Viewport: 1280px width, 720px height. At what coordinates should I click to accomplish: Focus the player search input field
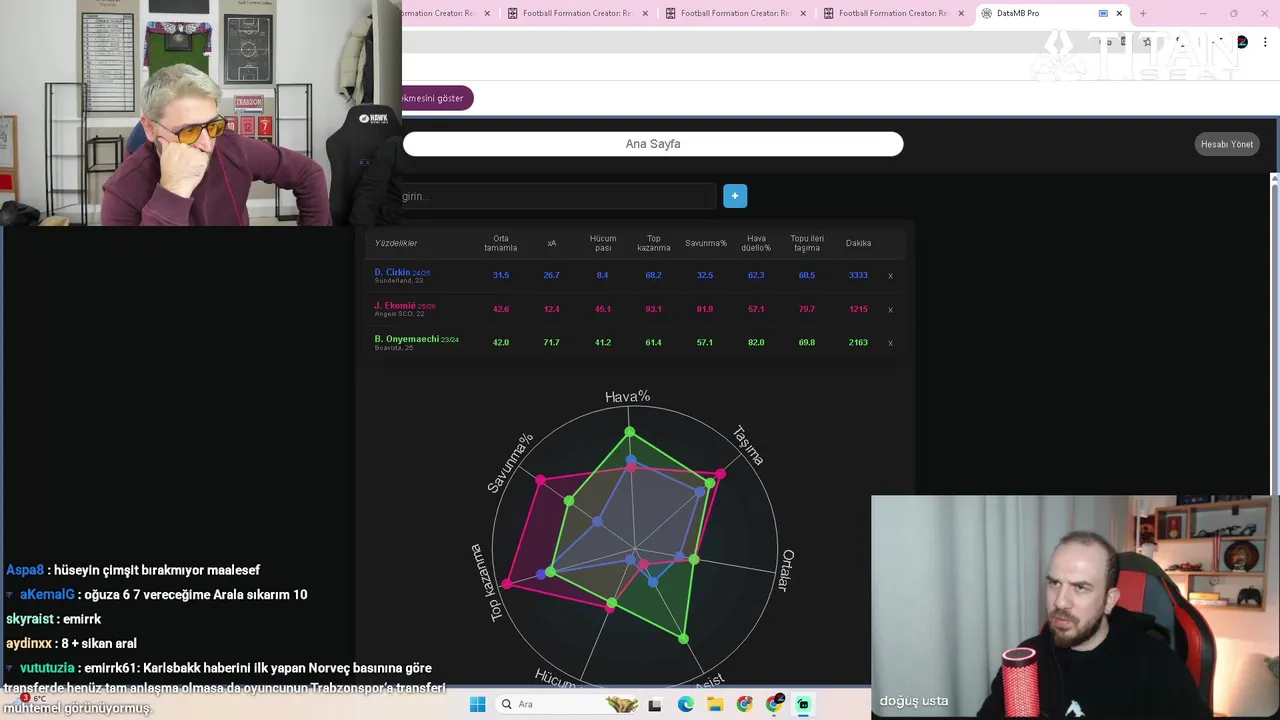click(x=558, y=196)
